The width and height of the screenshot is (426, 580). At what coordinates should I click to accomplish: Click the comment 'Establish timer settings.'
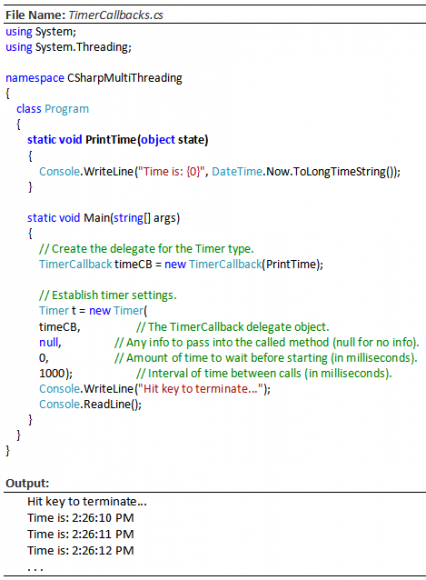point(108,295)
